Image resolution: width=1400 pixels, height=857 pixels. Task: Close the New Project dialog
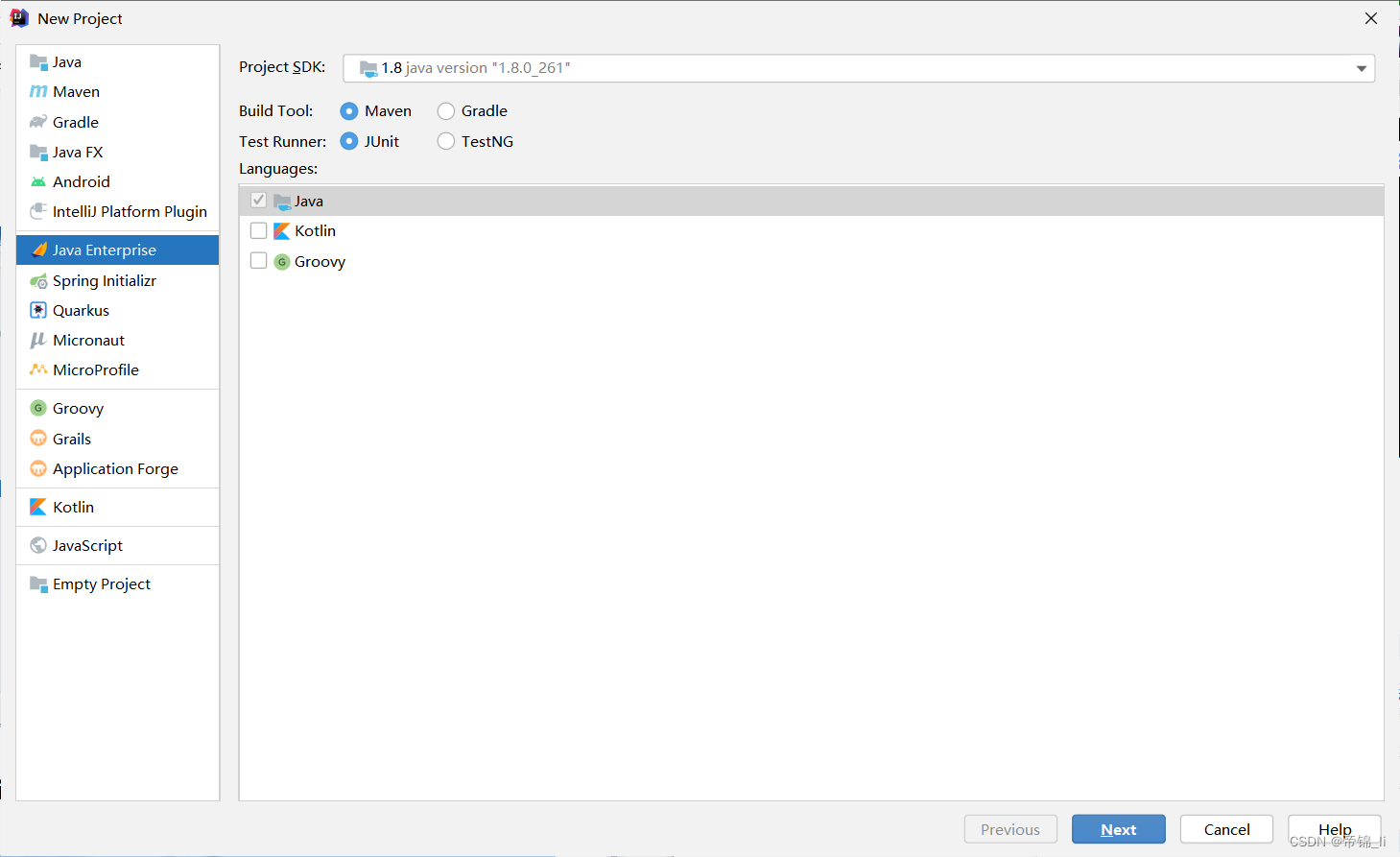point(1371,18)
